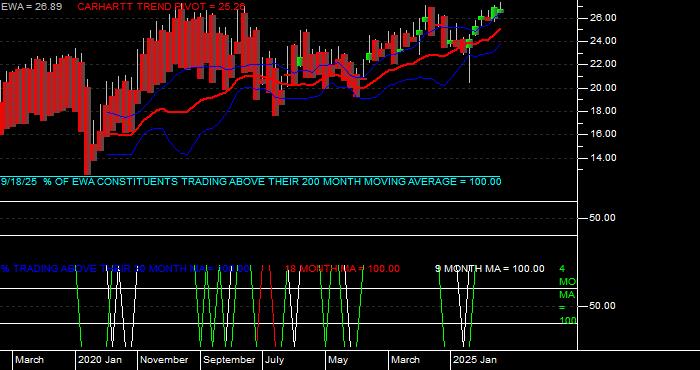Click the May date label

tap(339, 360)
